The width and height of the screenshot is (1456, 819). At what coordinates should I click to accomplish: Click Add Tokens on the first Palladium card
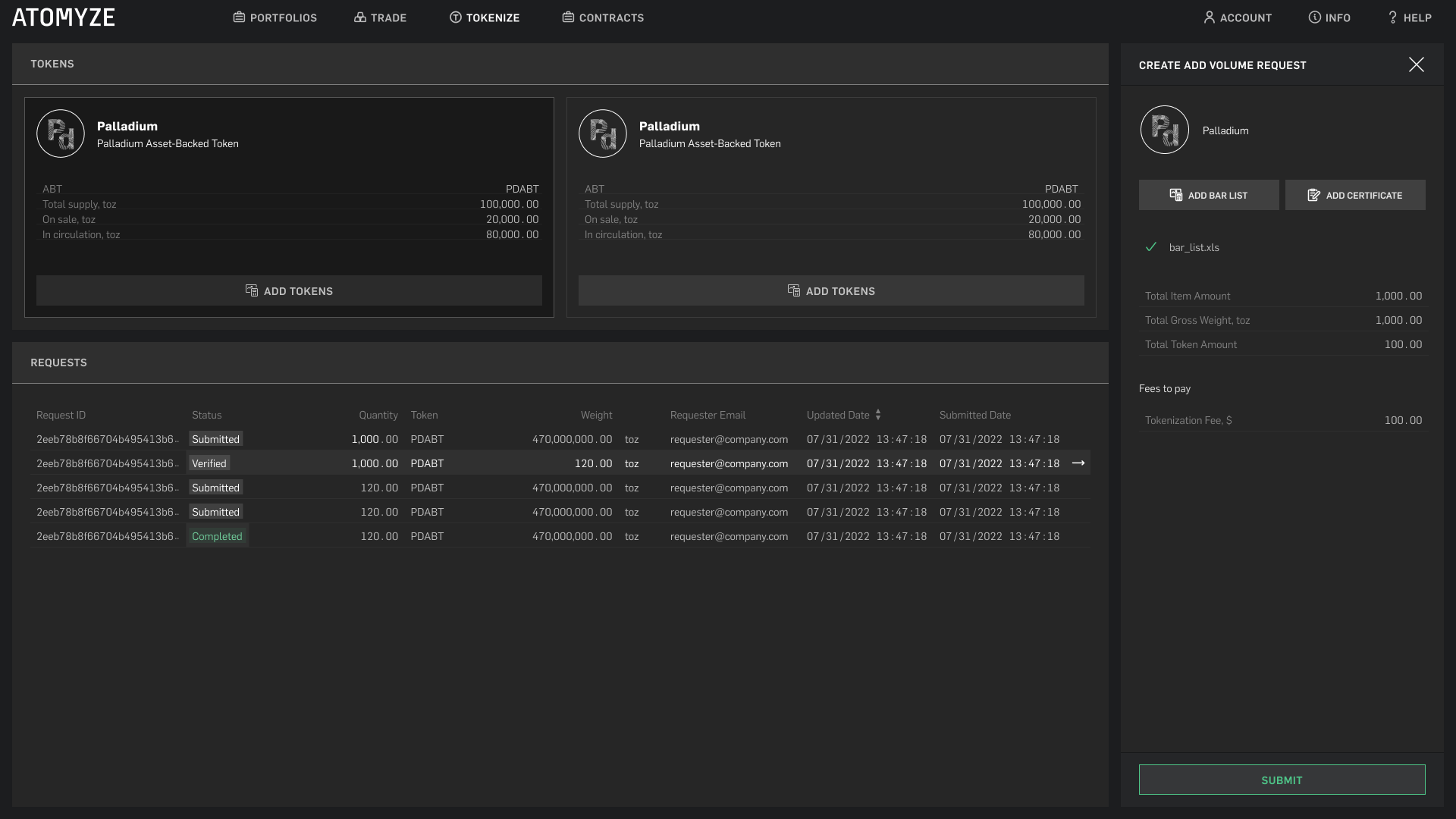click(289, 290)
